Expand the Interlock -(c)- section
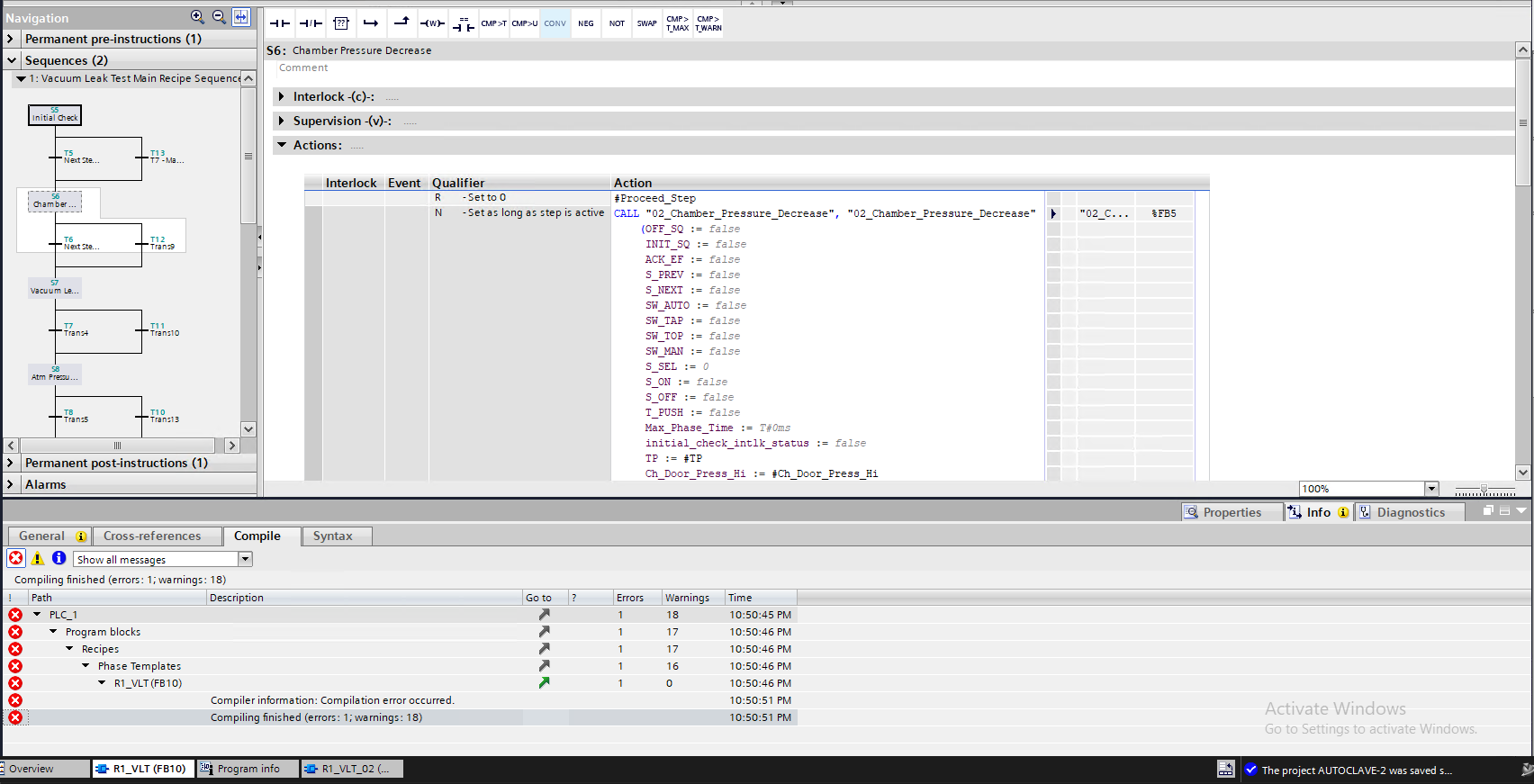This screenshot has width=1534, height=784. click(282, 96)
